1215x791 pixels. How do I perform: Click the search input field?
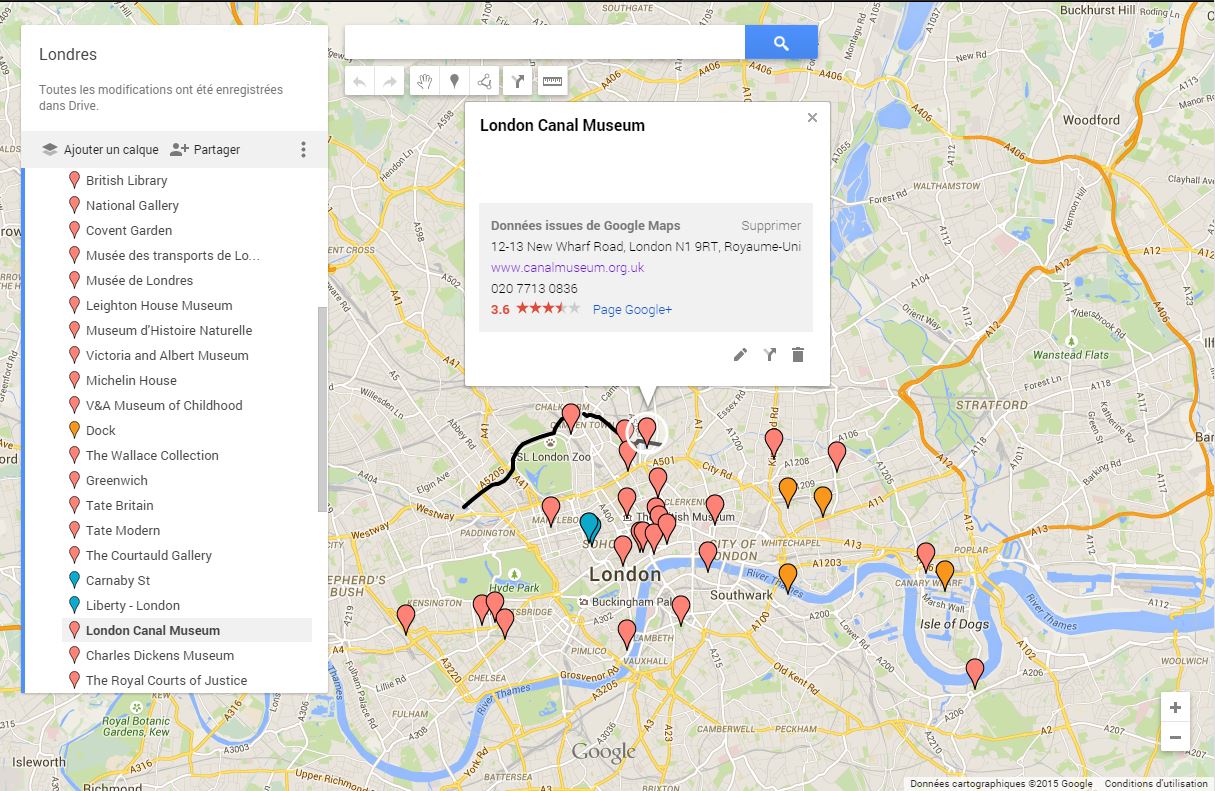pyautogui.click(x=545, y=43)
